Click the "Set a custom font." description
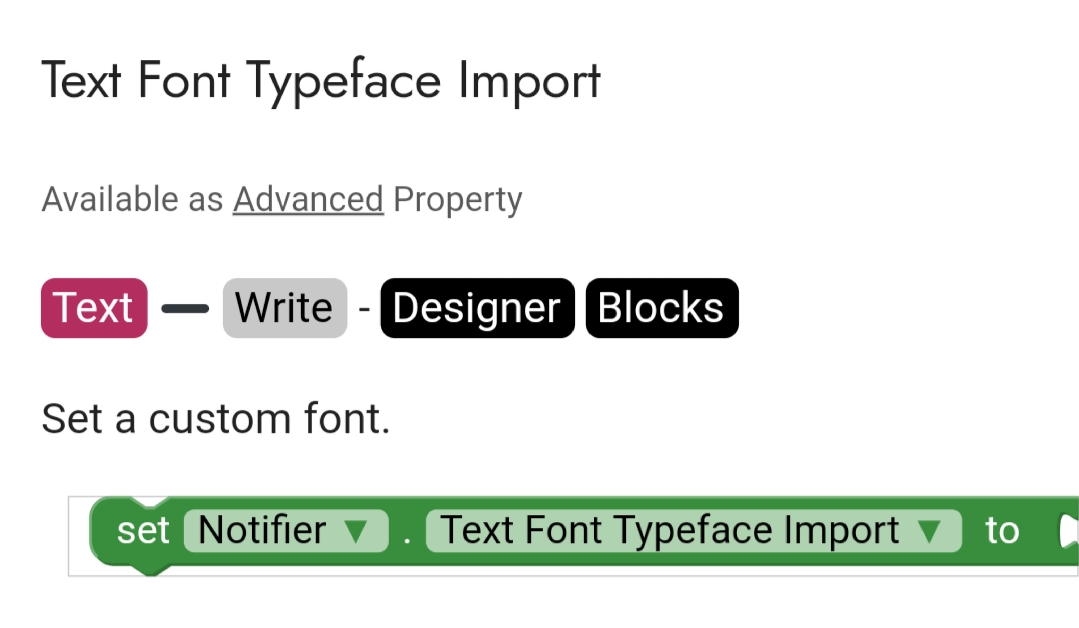The width and height of the screenshot is (1079, 628). coord(216,418)
